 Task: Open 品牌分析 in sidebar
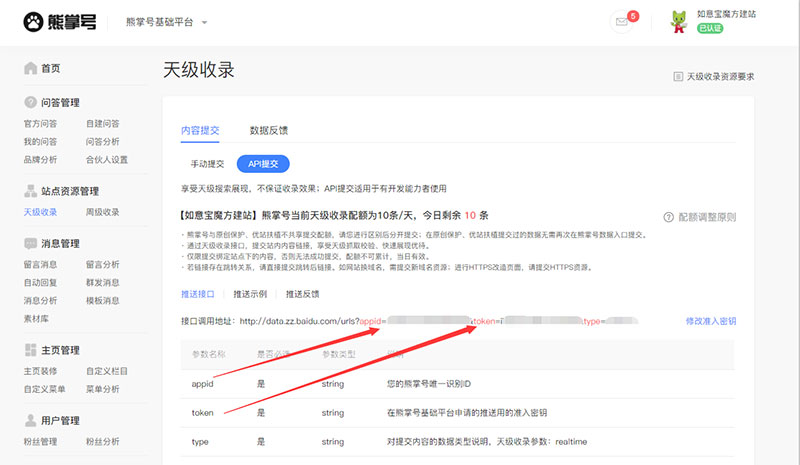pyautogui.click(x=40, y=160)
